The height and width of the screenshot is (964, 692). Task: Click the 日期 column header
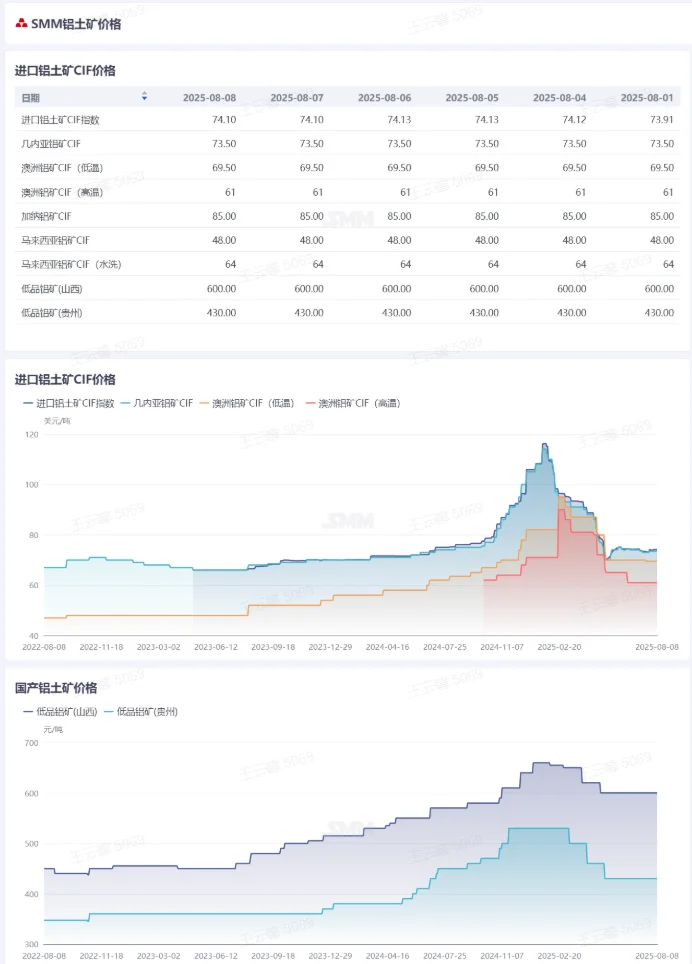(x=31, y=98)
